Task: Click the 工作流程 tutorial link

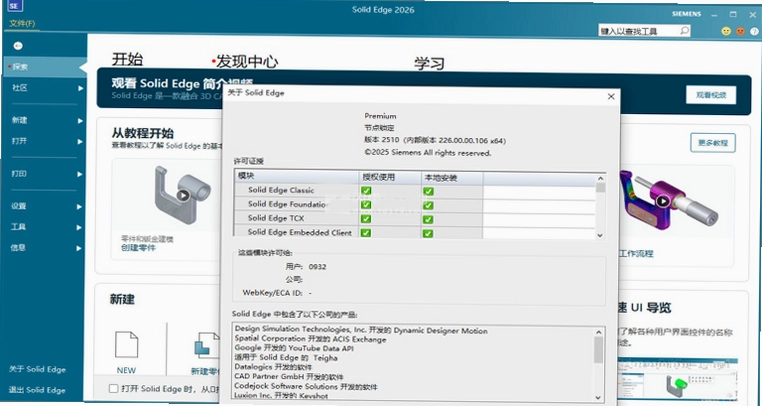Action: (x=636, y=253)
